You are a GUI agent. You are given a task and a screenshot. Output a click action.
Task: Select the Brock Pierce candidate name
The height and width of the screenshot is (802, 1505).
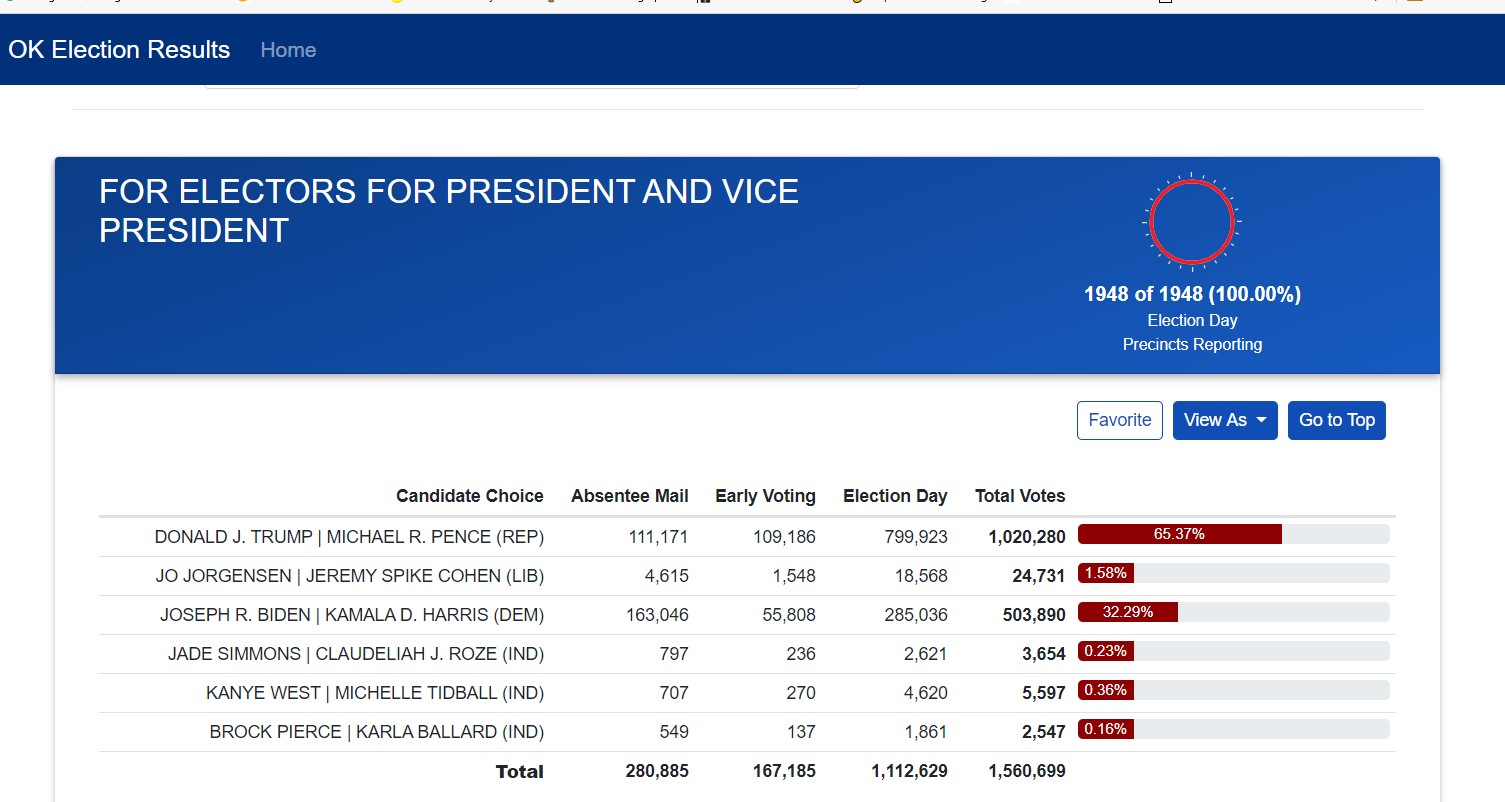377,732
